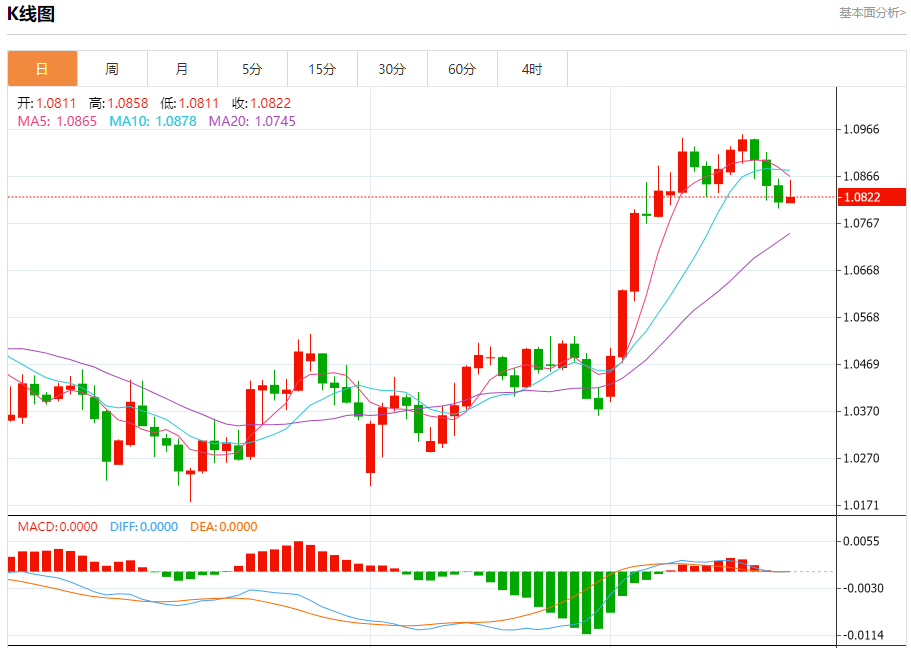
Task: Switch to the 周 weekly tab
Action: (x=112, y=69)
